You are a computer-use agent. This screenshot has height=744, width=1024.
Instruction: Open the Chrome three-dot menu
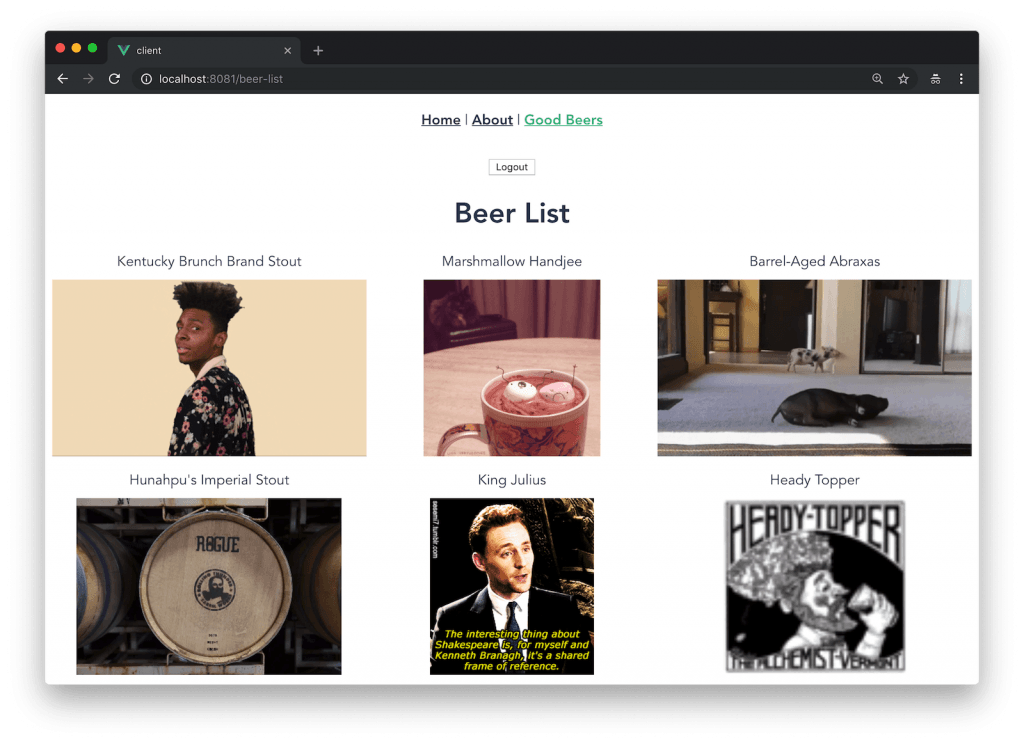point(961,79)
